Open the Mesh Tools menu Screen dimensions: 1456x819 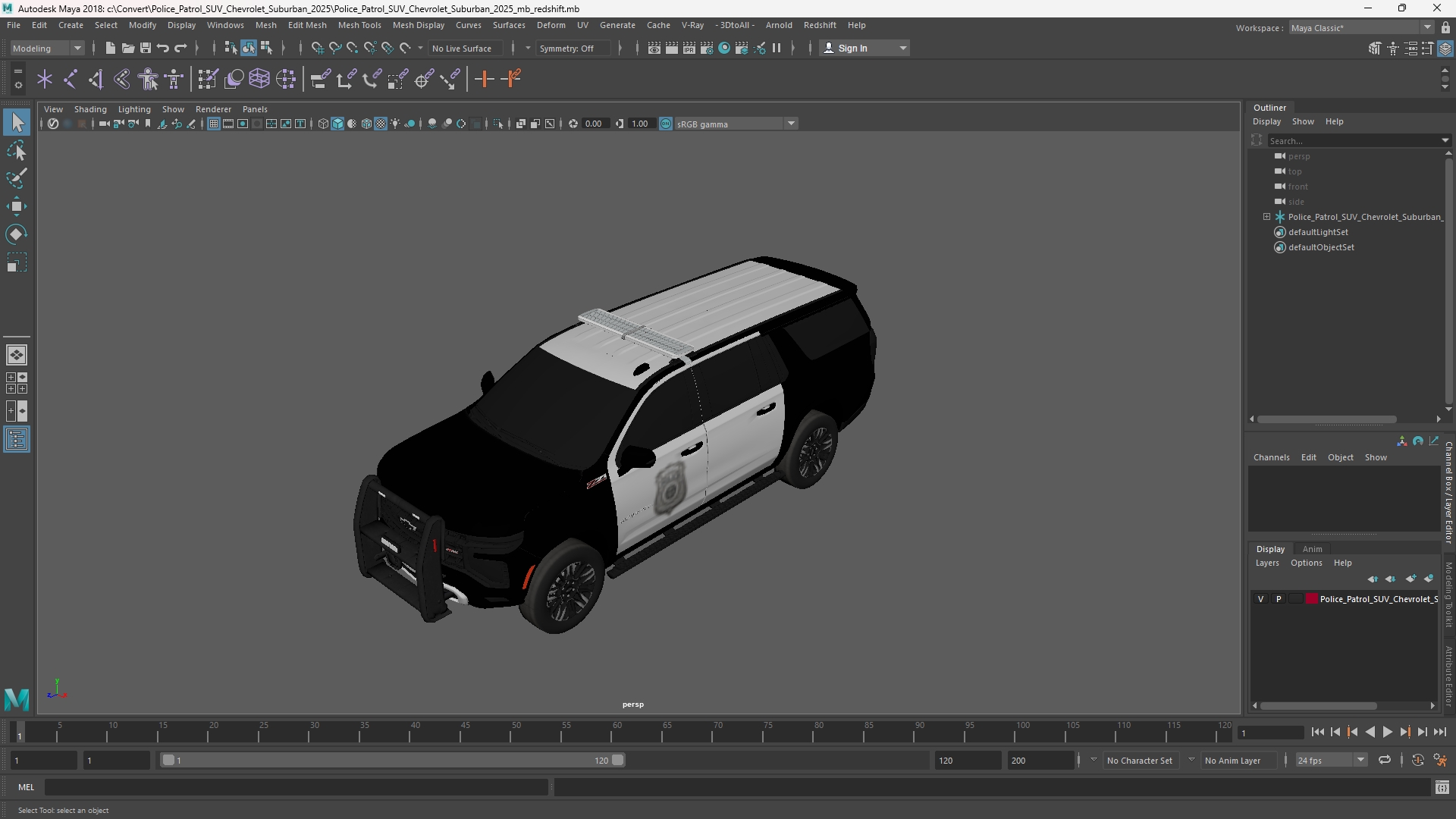359,25
